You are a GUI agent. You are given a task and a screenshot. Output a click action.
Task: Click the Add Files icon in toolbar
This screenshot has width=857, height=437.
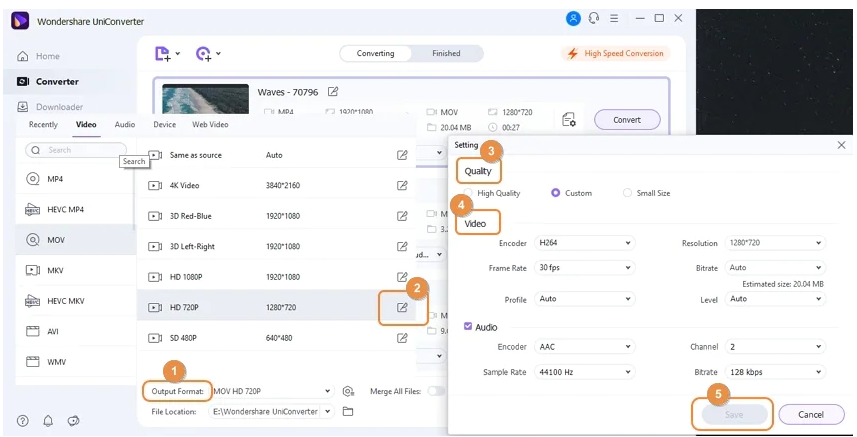point(164,53)
